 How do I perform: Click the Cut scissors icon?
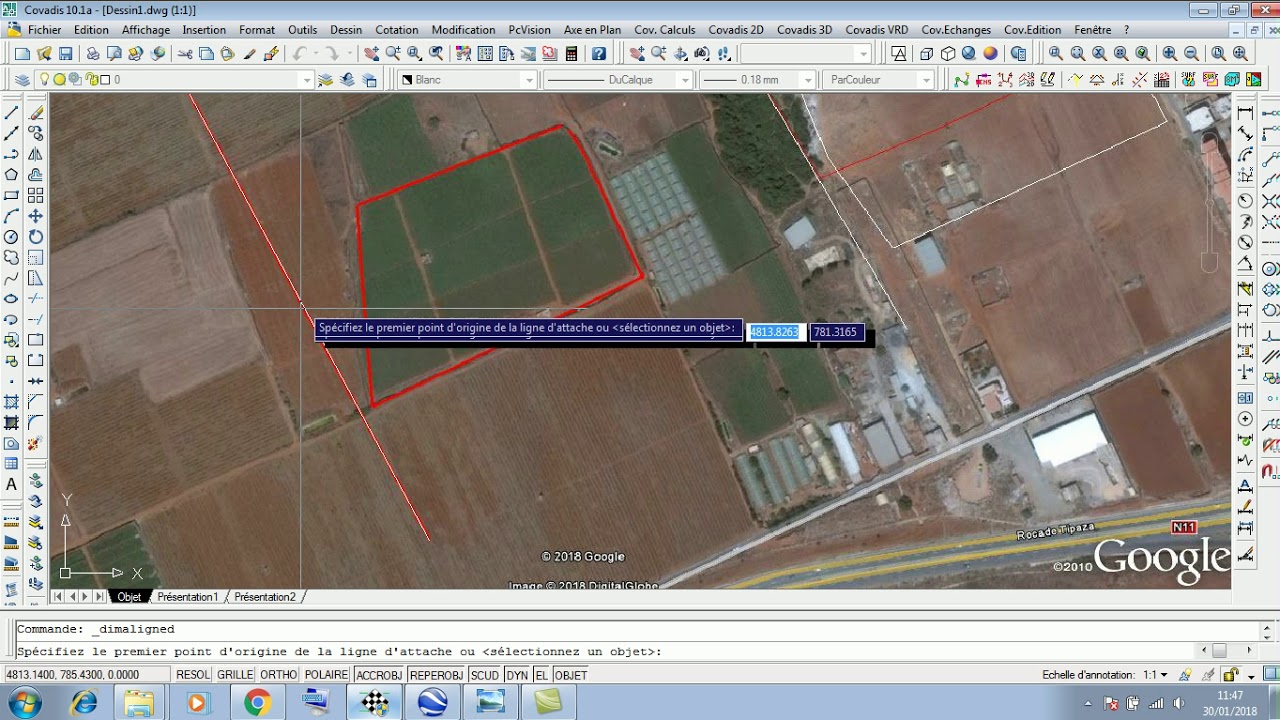tap(185, 54)
